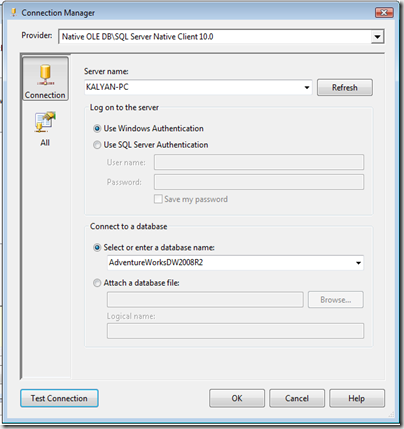
Task: Select the Attach a database file option
Action: click(x=97, y=283)
